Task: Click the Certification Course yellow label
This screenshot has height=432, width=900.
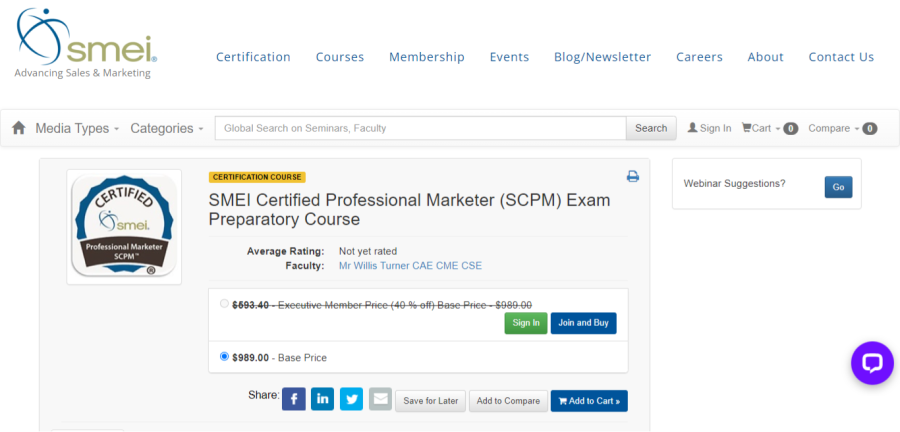Action: (257, 177)
